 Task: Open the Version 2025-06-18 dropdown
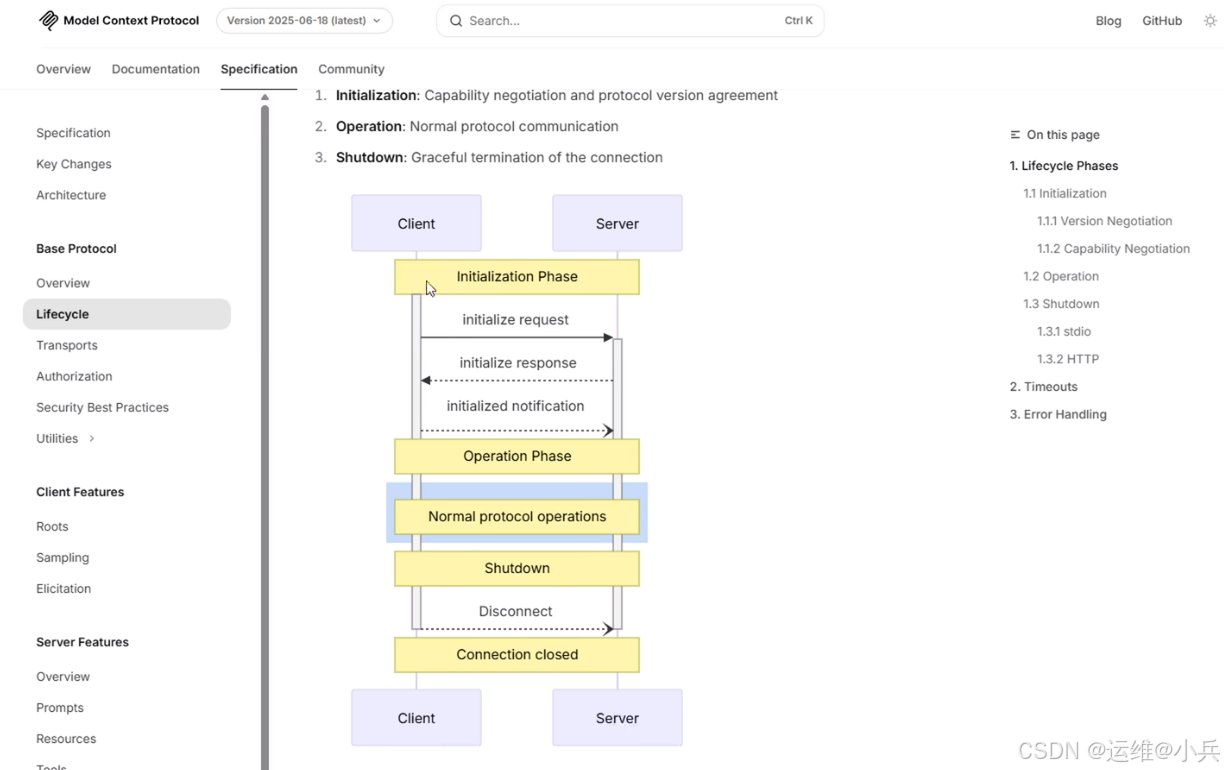tap(304, 20)
